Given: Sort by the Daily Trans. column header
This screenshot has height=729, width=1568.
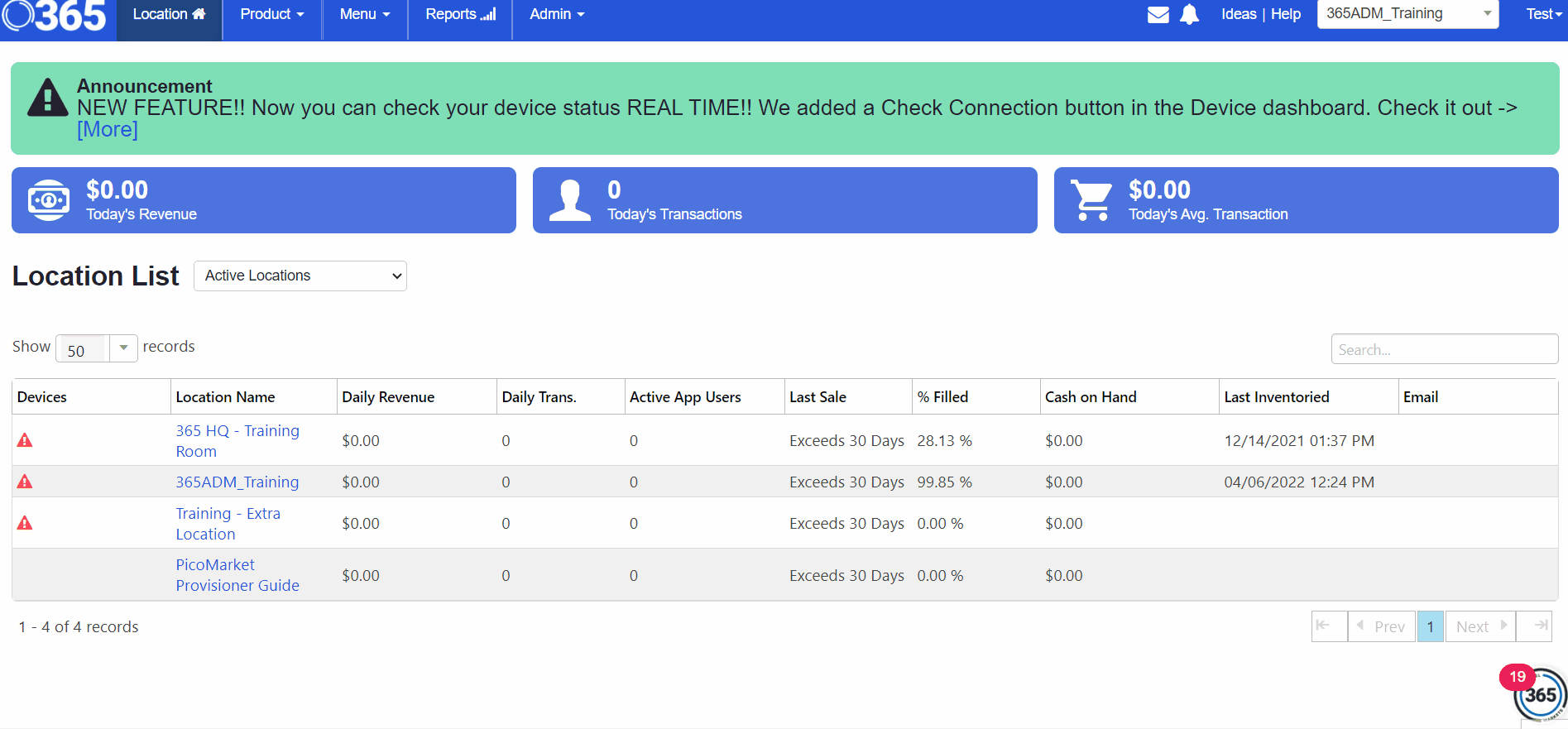Looking at the screenshot, I should 561,397.
